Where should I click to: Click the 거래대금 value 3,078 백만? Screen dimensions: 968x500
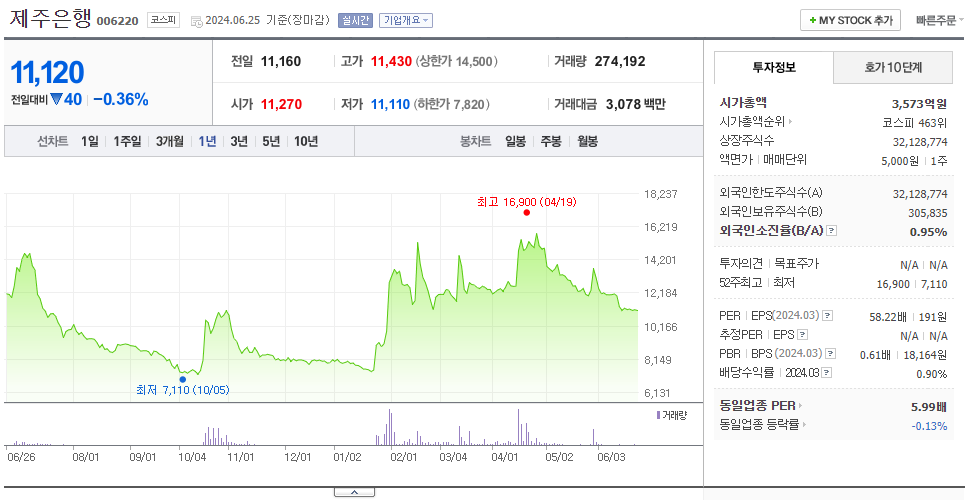tap(636, 104)
